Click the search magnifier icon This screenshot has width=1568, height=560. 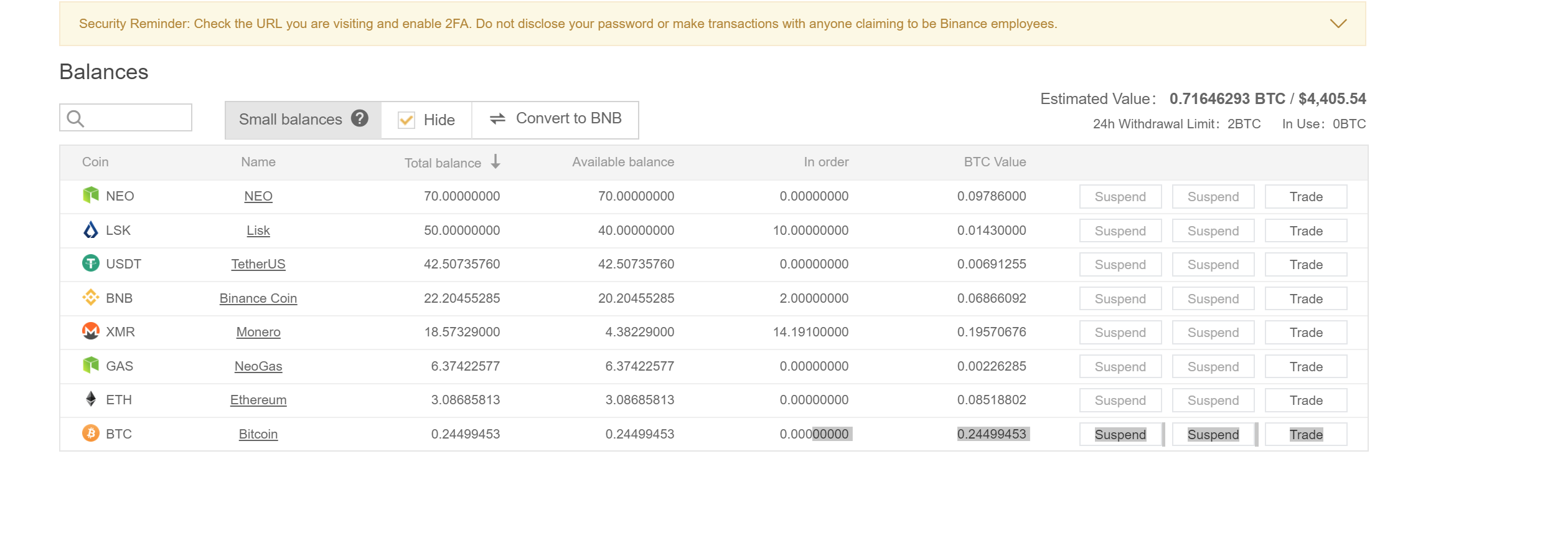click(x=75, y=118)
